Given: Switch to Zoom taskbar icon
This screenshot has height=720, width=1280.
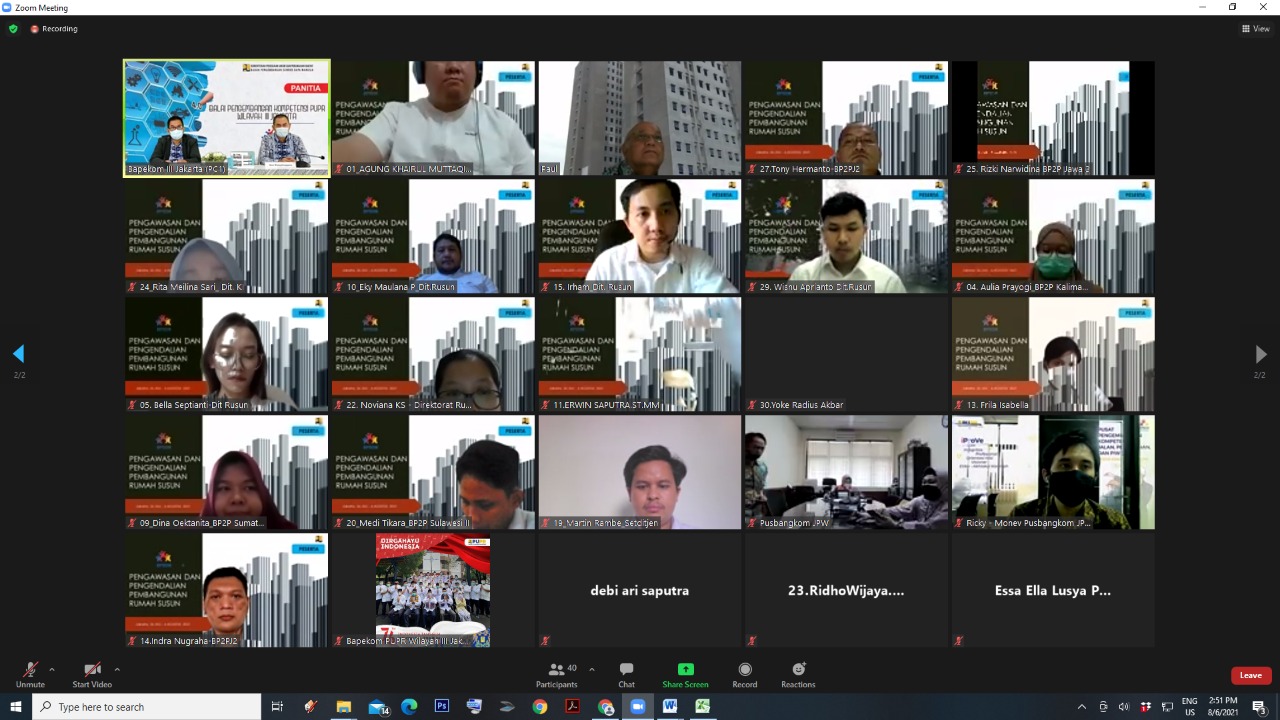Looking at the screenshot, I should [x=638, y=707].
